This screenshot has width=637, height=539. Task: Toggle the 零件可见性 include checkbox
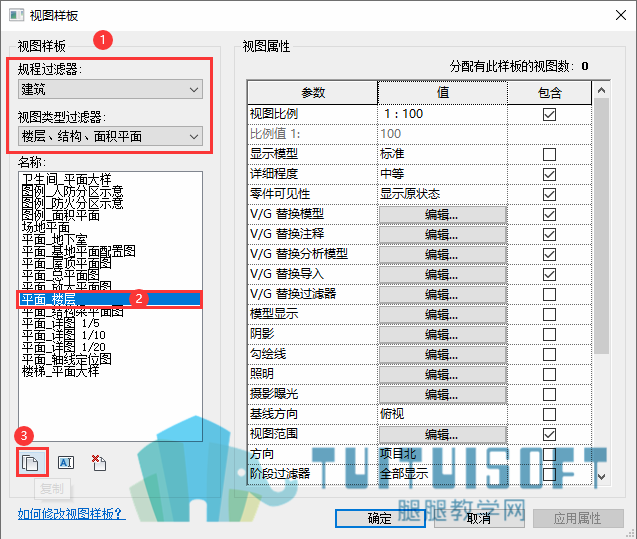pyautogui.click(x=549, y=194)
